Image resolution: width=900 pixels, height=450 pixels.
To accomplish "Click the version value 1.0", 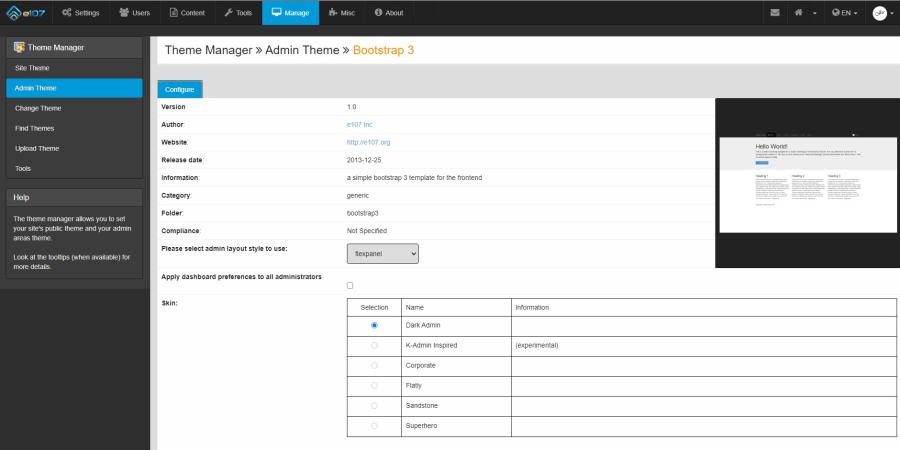I will tap(352, 107).
